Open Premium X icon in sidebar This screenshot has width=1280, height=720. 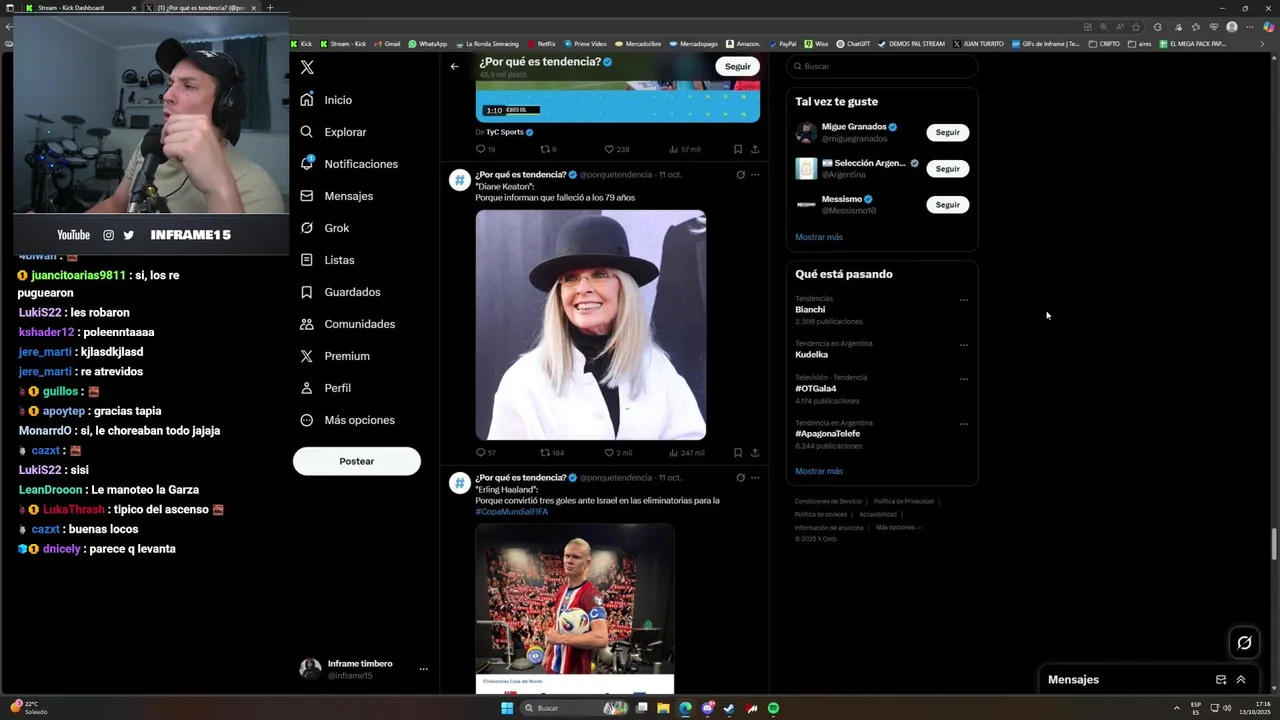point(307,356)
